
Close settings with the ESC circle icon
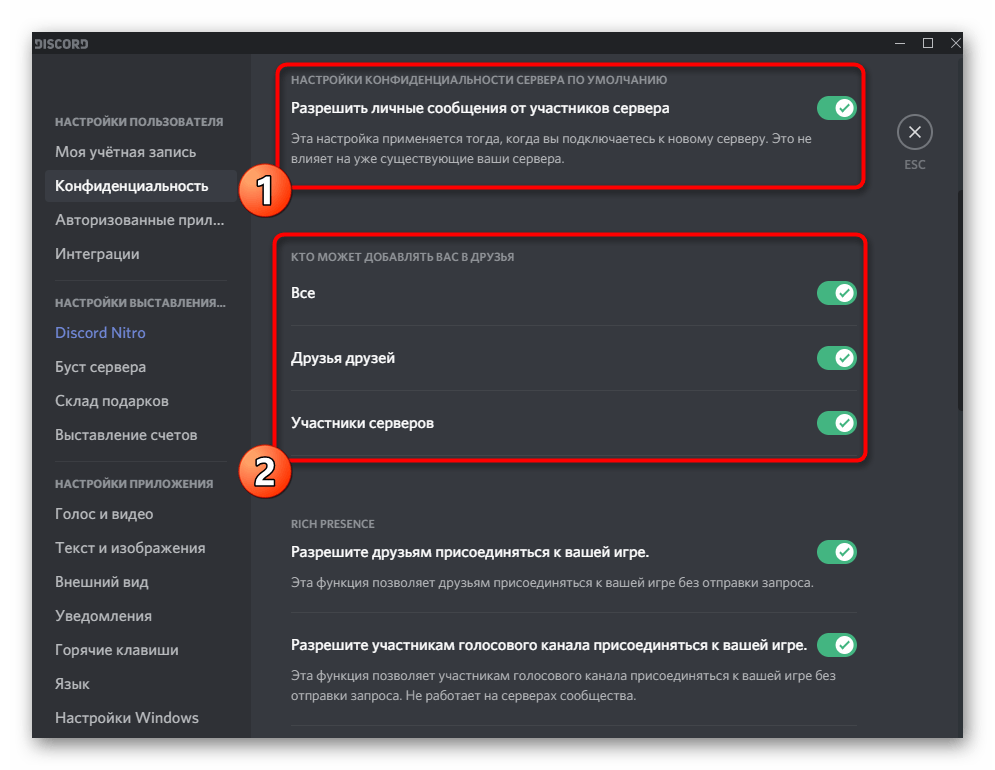pyautogui.click(x=914, y=132)
